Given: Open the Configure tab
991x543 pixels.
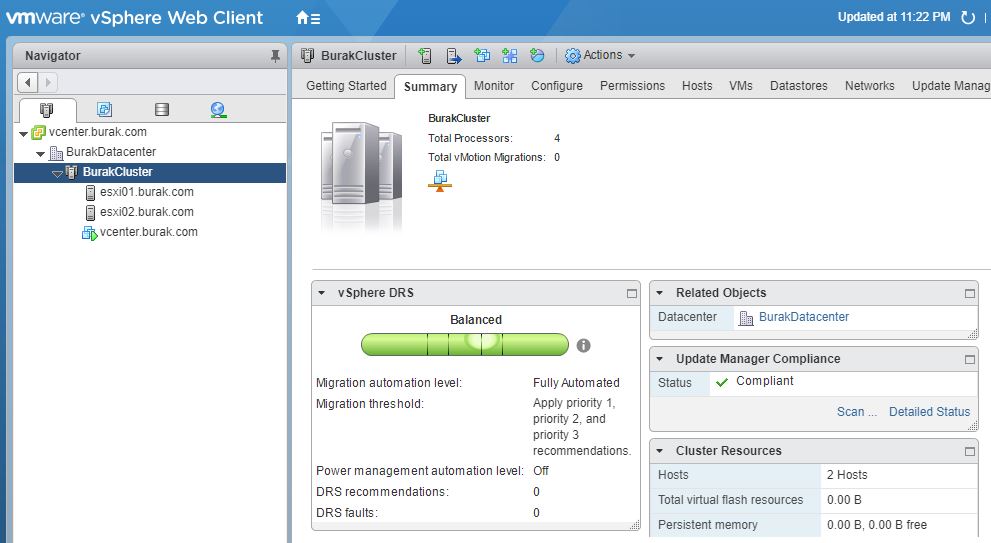Looking at the screenshot, I should click(x=557, y=86).
